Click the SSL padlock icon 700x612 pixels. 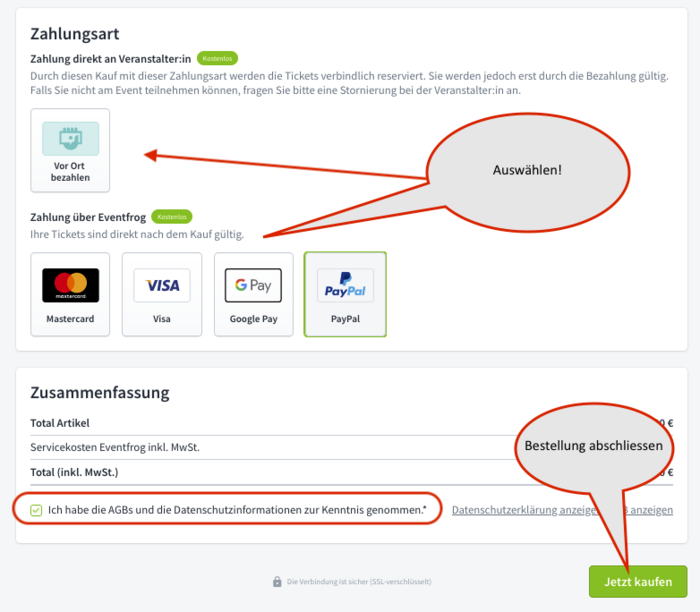point(277,581)
